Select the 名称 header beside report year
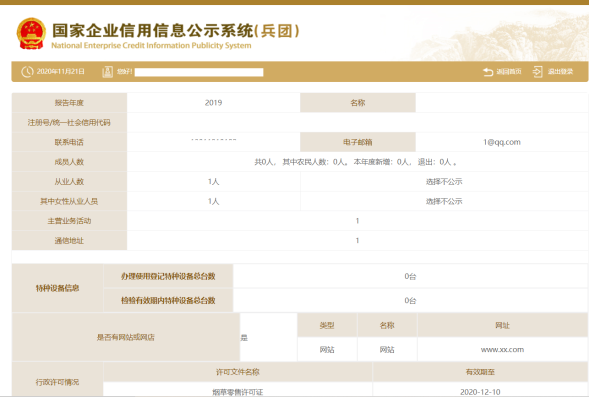The height and width of the screenshot is (398, 589). coord(358,103)
